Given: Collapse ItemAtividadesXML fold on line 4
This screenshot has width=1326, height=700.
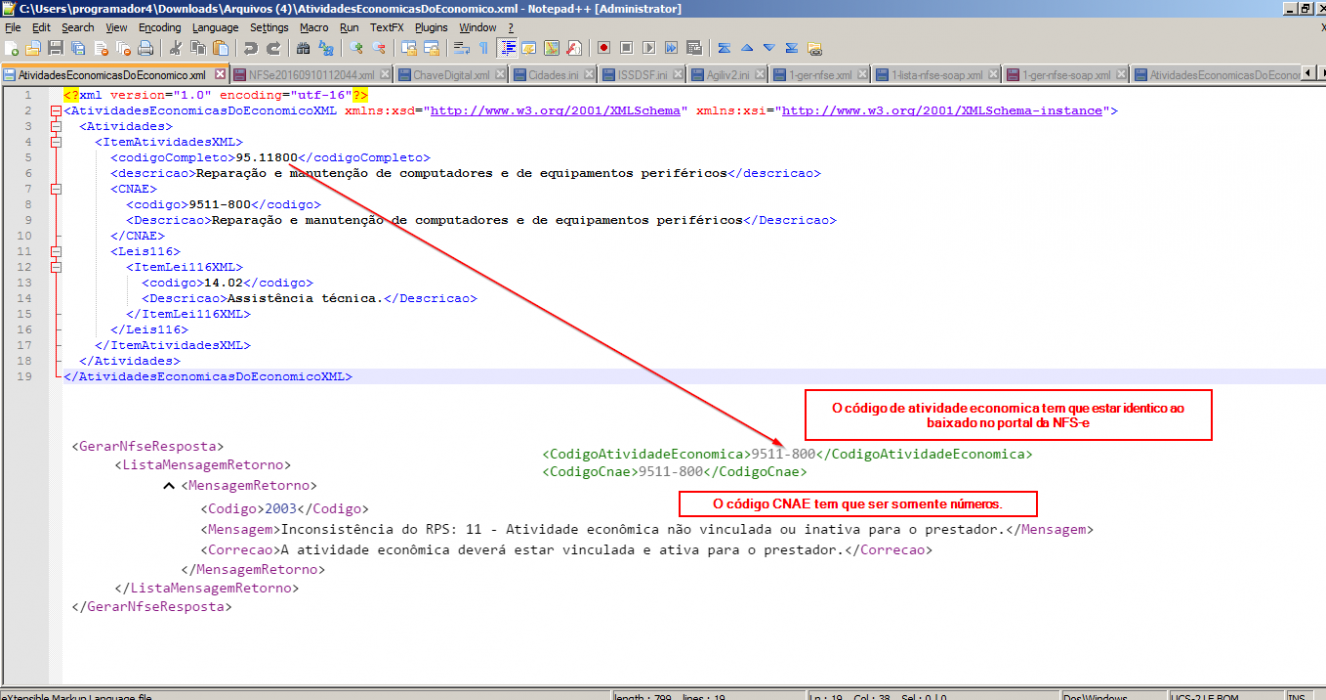Looking at the screenshot, I should [x=55, y=142].
